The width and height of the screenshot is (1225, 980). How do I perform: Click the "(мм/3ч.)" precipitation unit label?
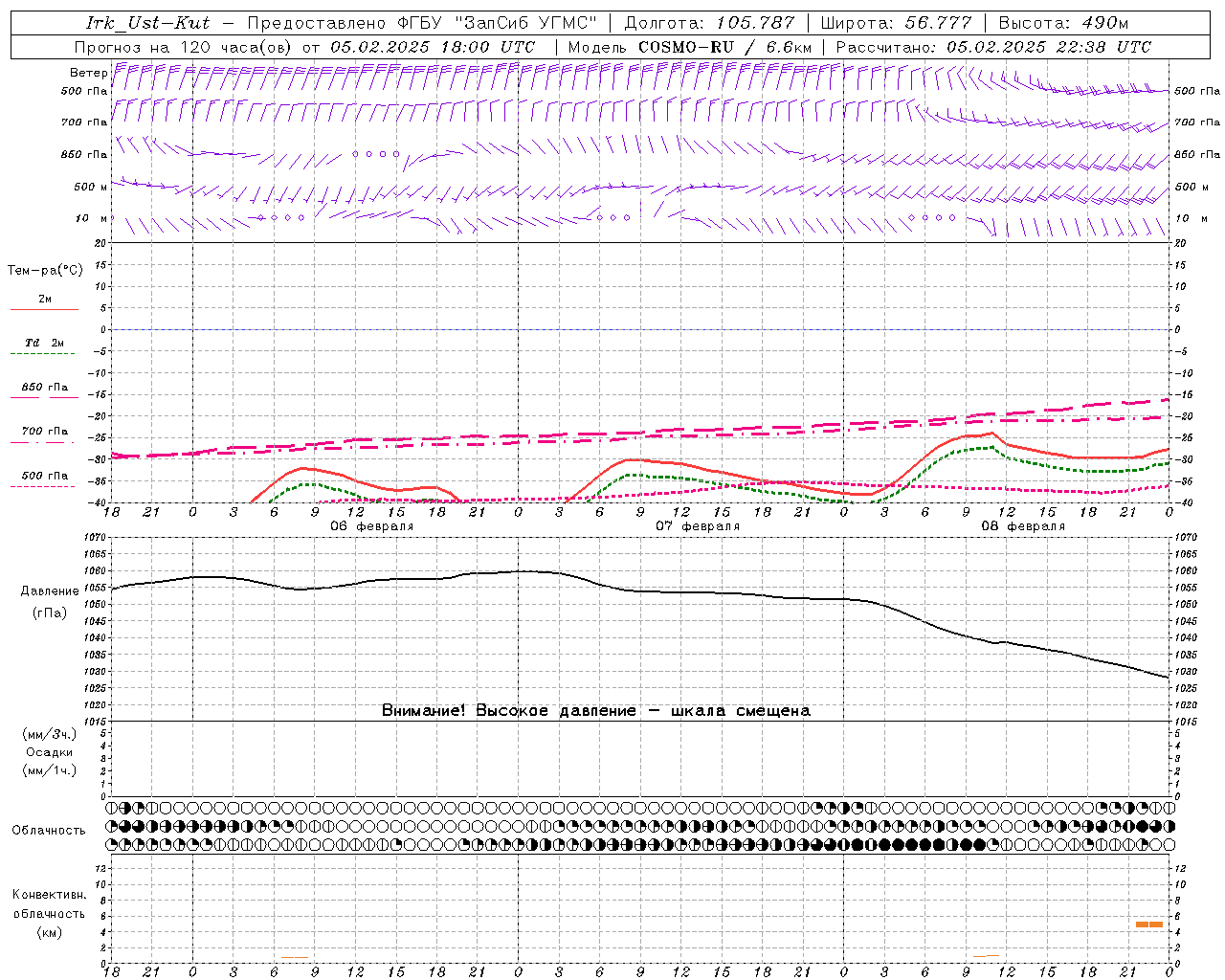(50, 734)
